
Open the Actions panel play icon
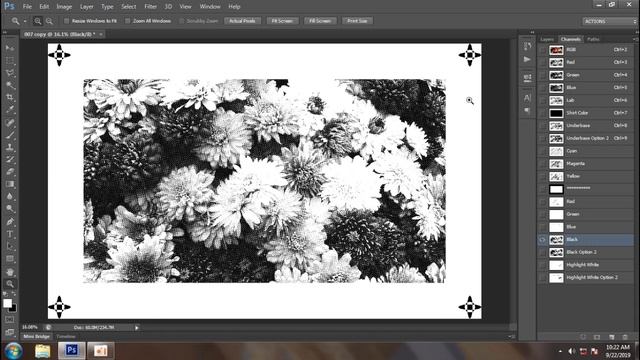(527, 60)
